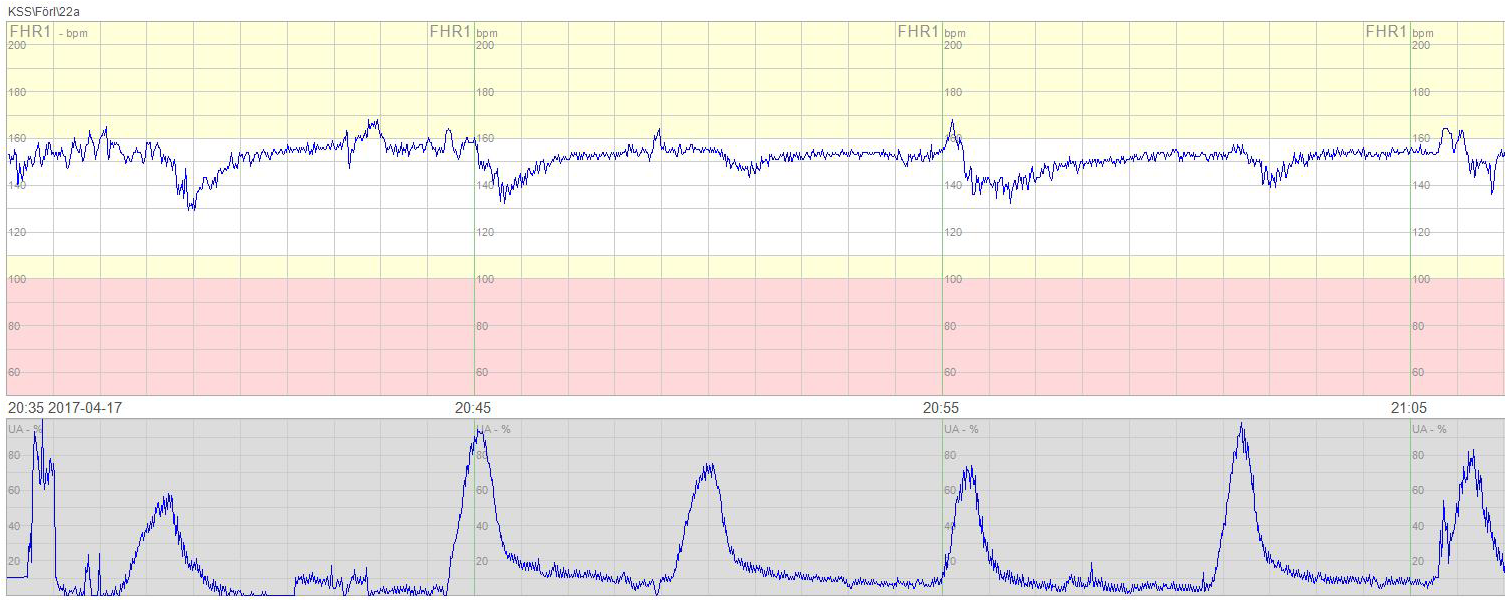
Task: Click the yellow zone above 180 bpm
Action: pyautogui.click(x=700, y=55)
